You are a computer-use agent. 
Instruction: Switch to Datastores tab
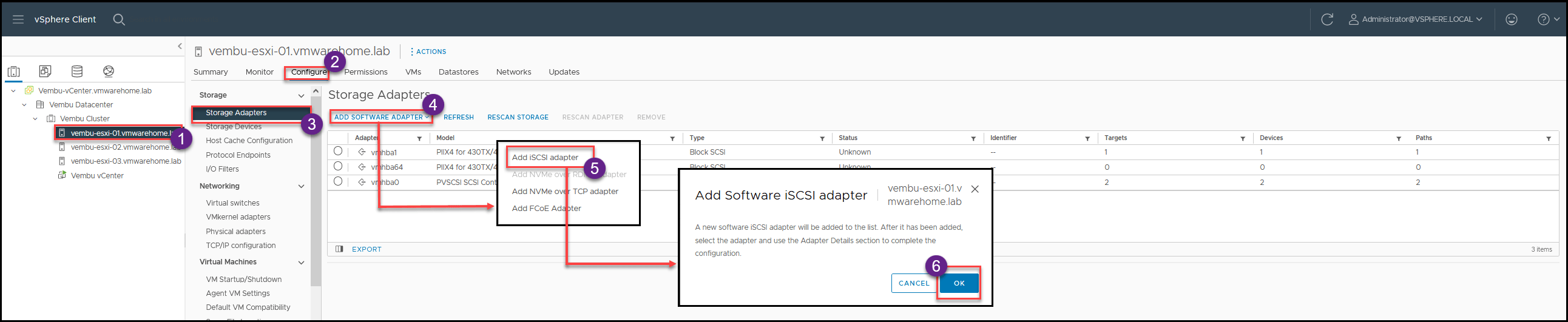pos(458,72)
